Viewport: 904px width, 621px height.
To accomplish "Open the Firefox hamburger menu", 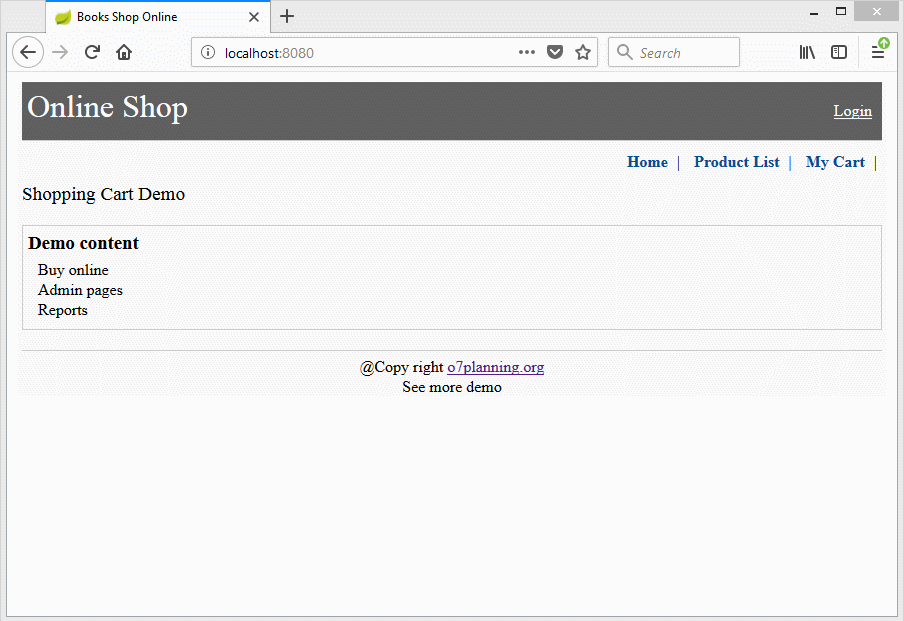I will (878, 52).
